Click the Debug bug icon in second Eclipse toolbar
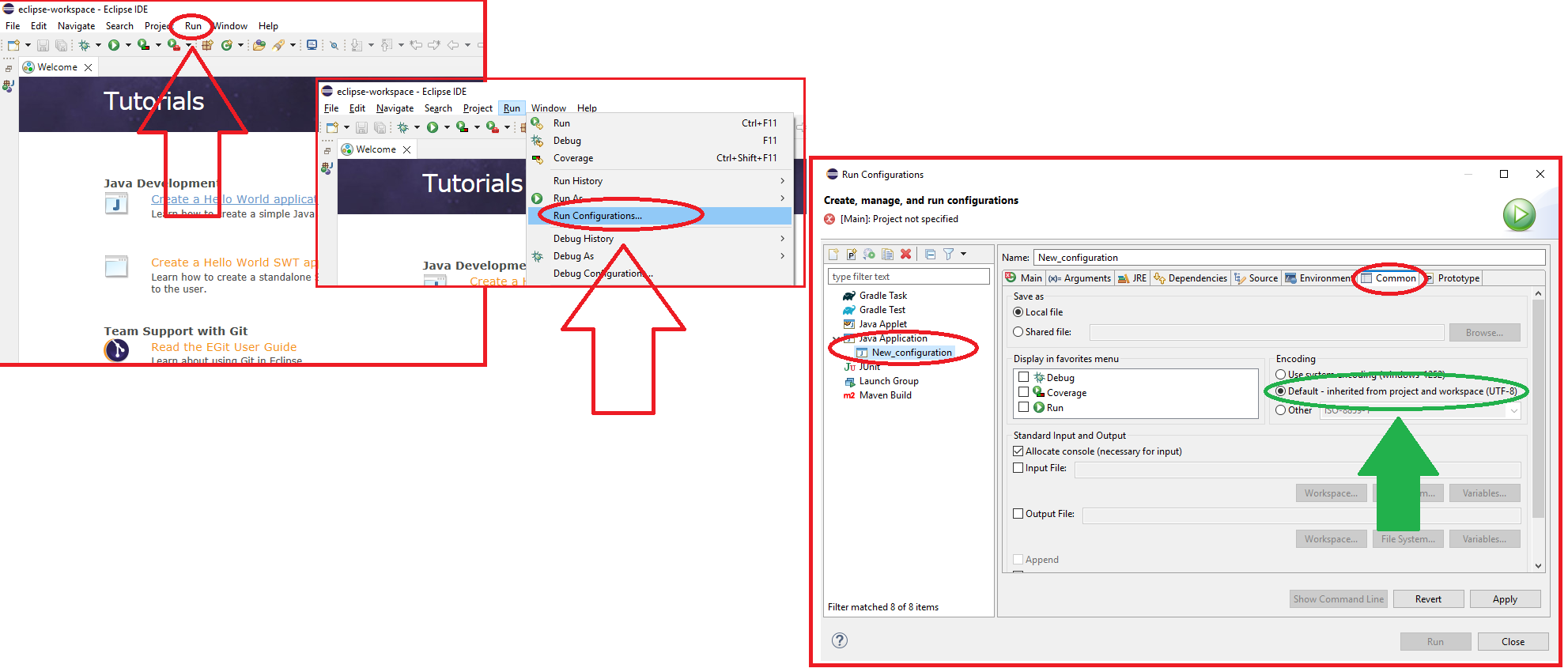 (402, 127)
